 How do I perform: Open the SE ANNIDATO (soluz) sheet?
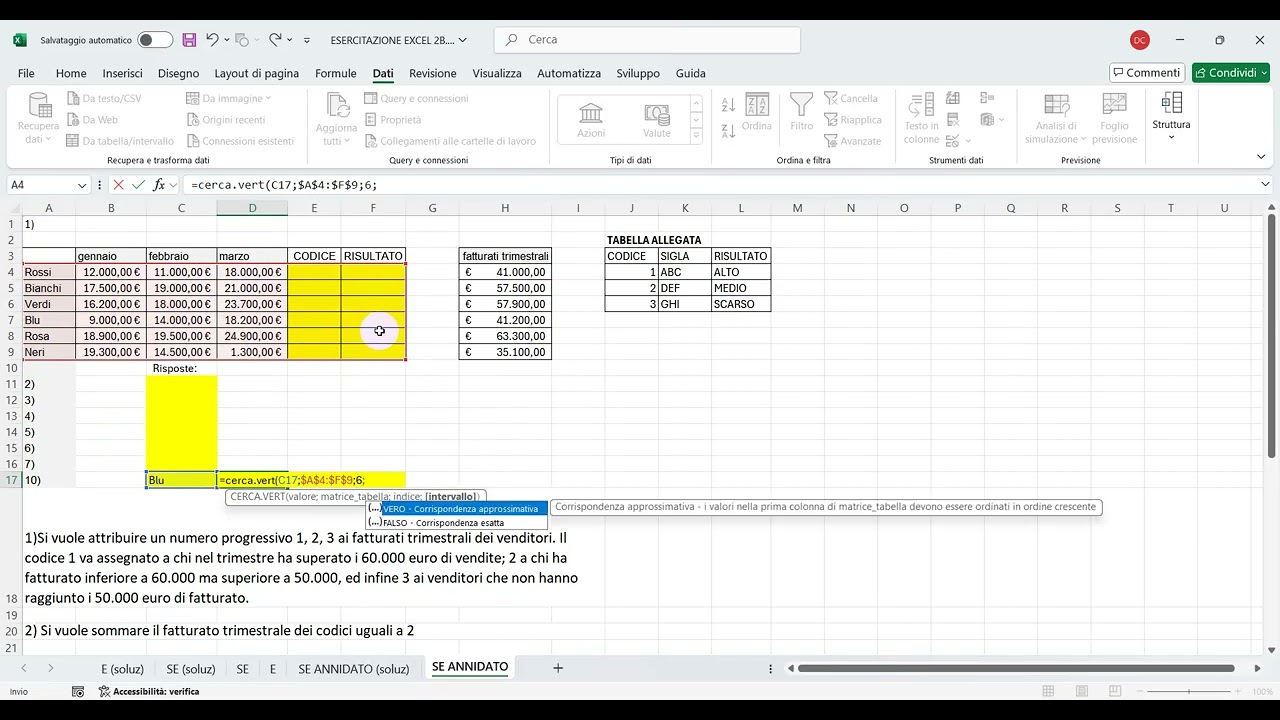click(x=353, y=668)
